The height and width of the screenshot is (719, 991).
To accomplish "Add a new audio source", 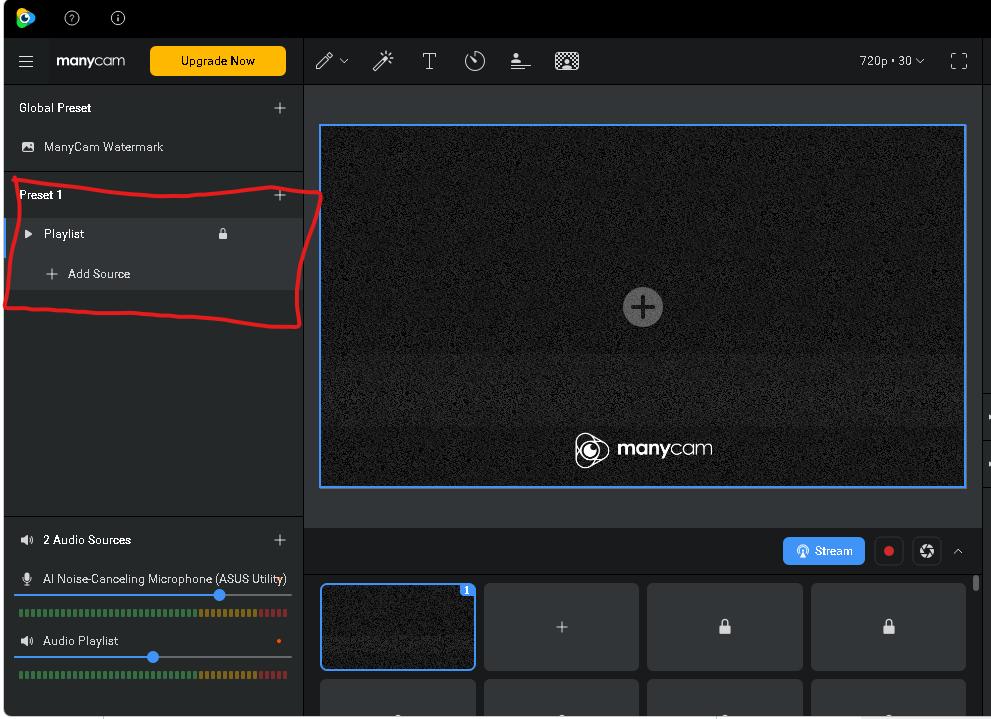I will [x=280, y=540].
